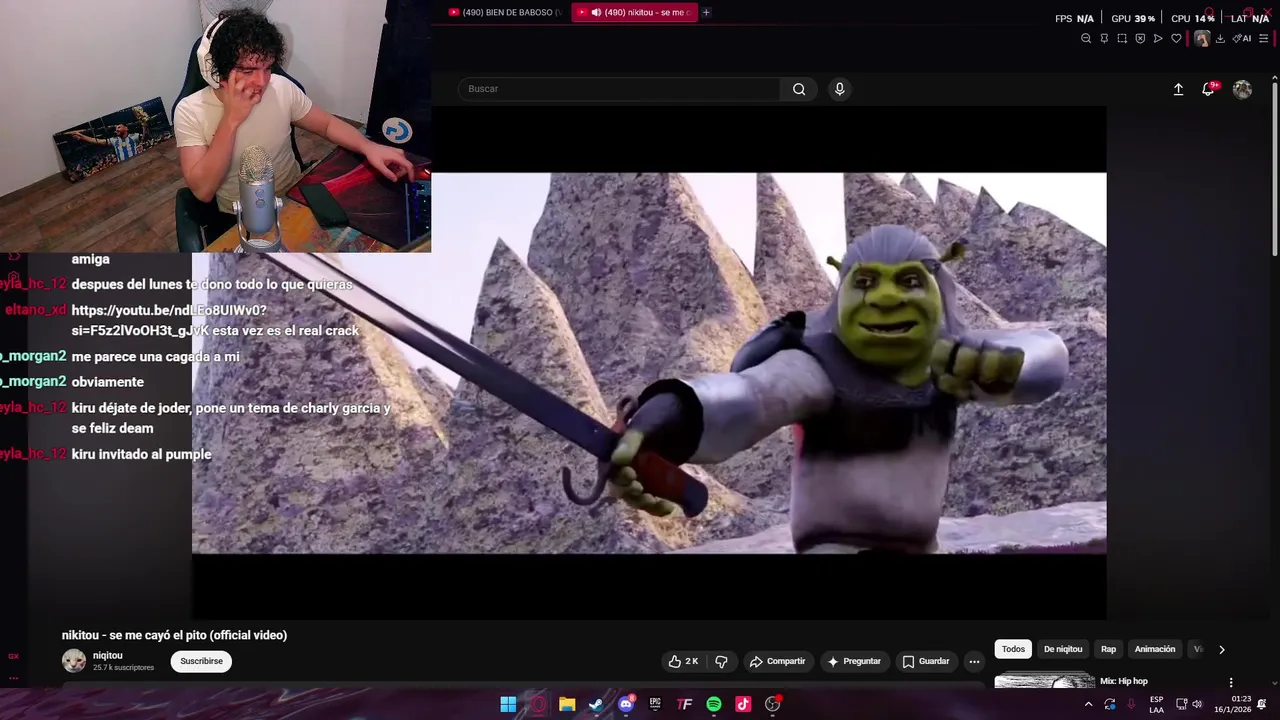Click the profile picture in browser toolbar
The height and width of the screenshot is (720, 1280).
click(1202, 39)
